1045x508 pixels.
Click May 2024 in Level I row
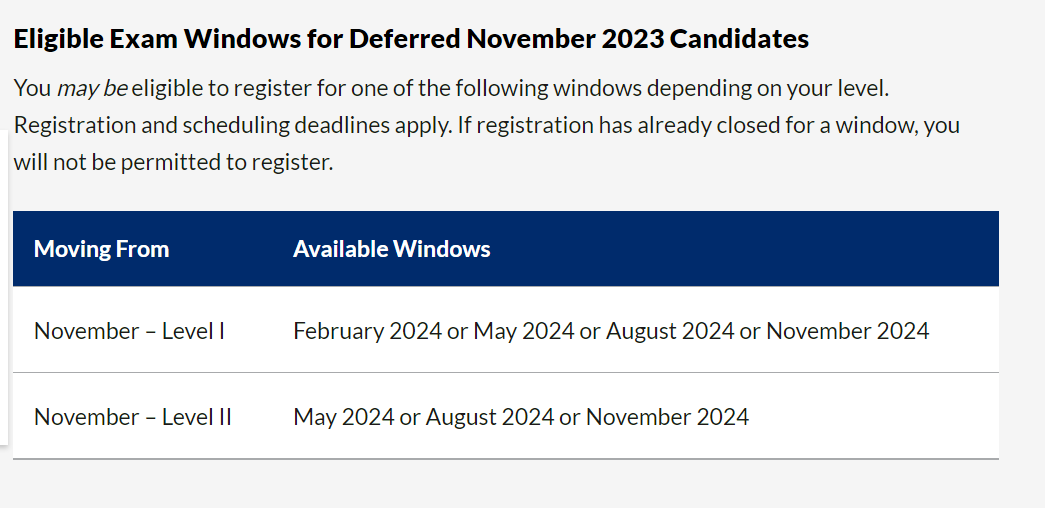(524, 331)
